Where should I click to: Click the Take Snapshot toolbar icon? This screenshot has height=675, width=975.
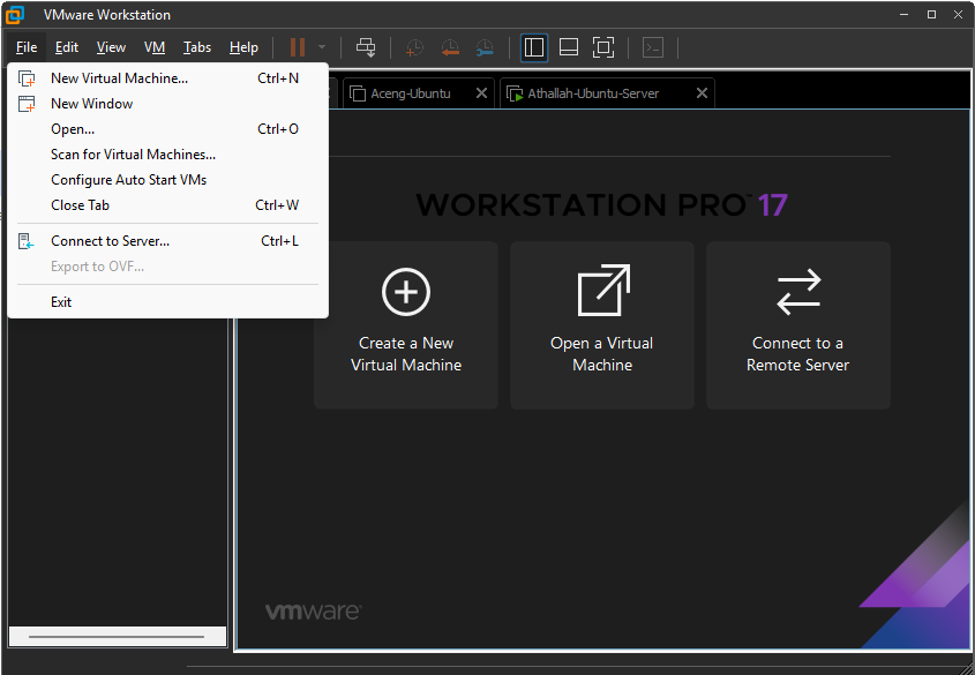coord(414,47)
